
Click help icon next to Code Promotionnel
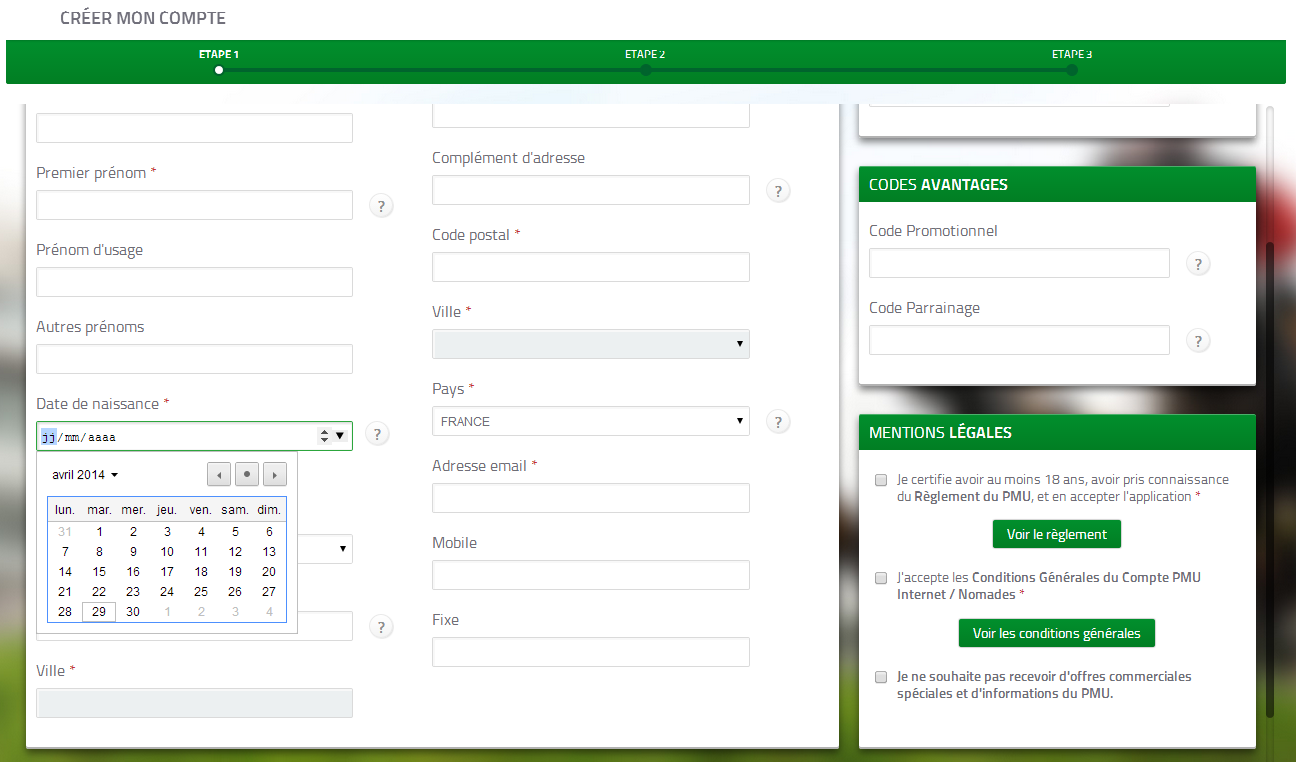click(x=1198, y=264)
